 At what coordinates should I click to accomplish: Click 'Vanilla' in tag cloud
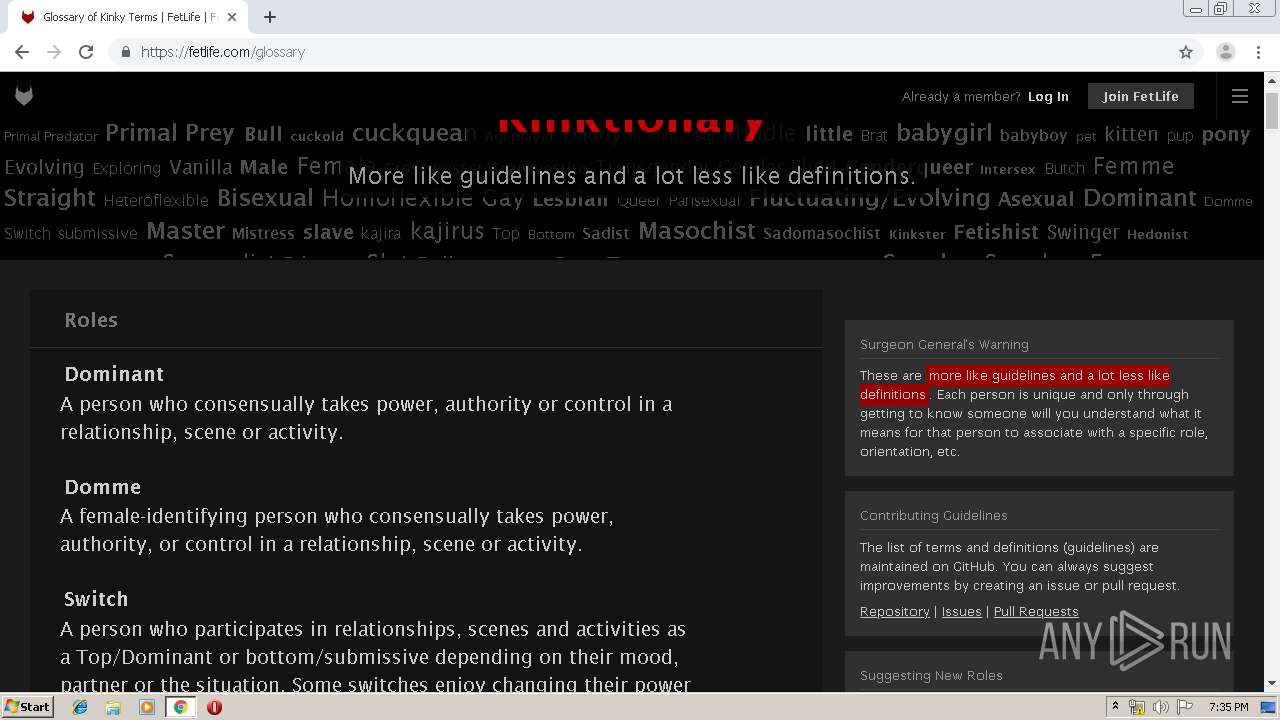click(x=201, y=167)
